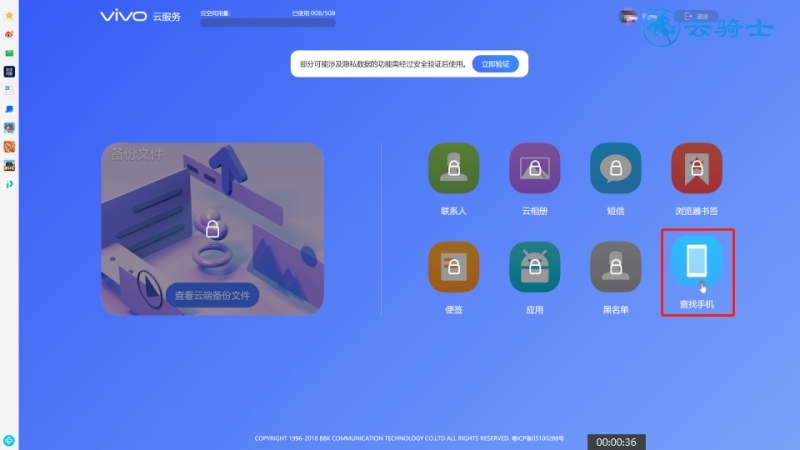Click the 立即验证 verify now button

pyautogui.click(x=495, y=64)
